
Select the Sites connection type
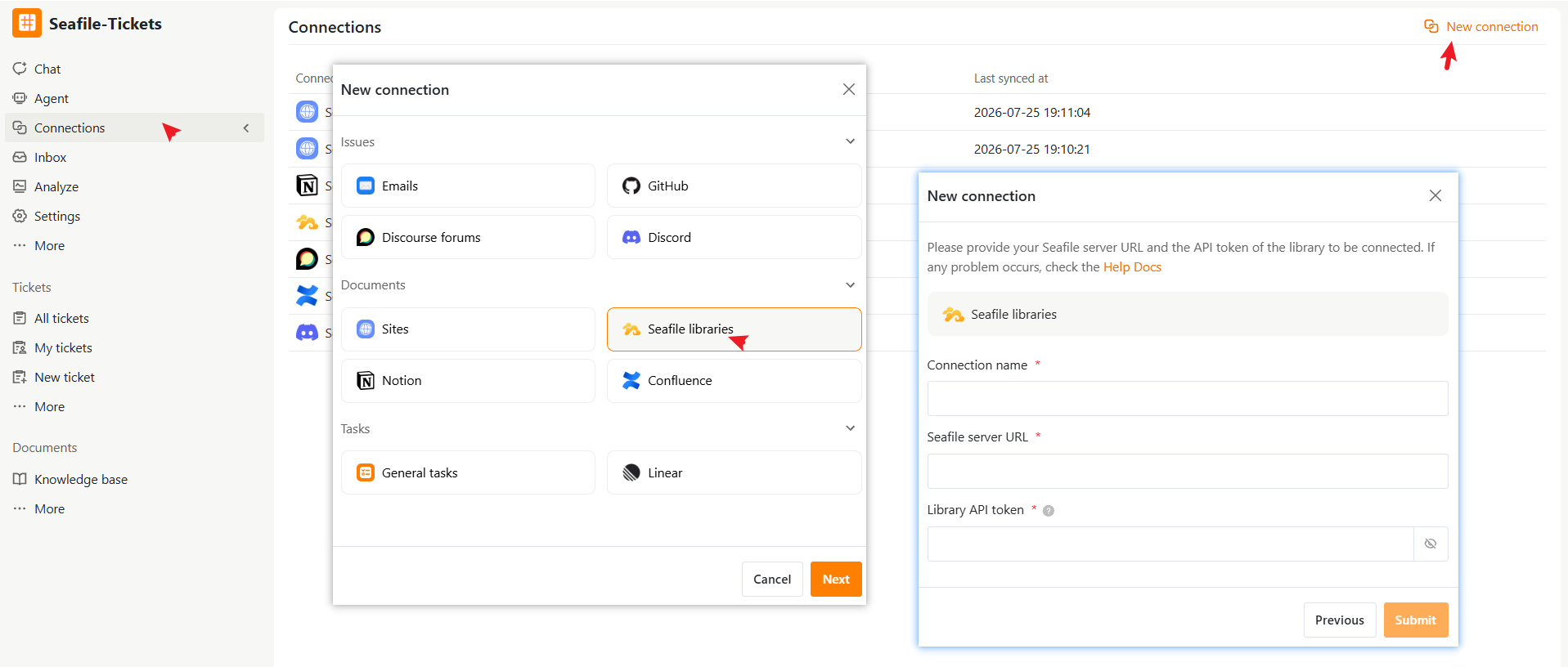(468, 329)
